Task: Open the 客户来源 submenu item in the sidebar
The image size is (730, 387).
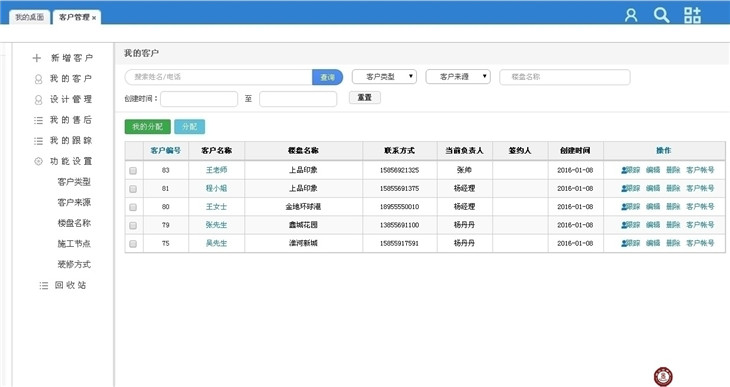Action: tap(74, 202)
